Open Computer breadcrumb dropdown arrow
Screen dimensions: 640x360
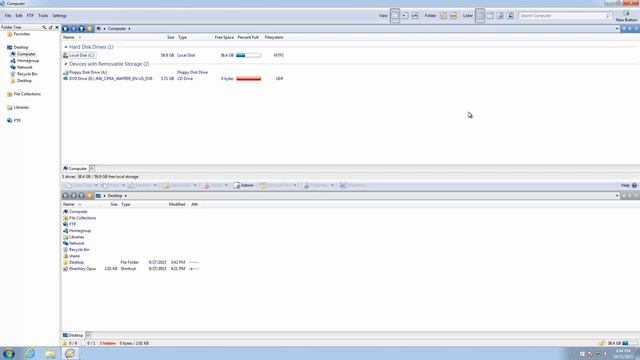coord(129,29)
